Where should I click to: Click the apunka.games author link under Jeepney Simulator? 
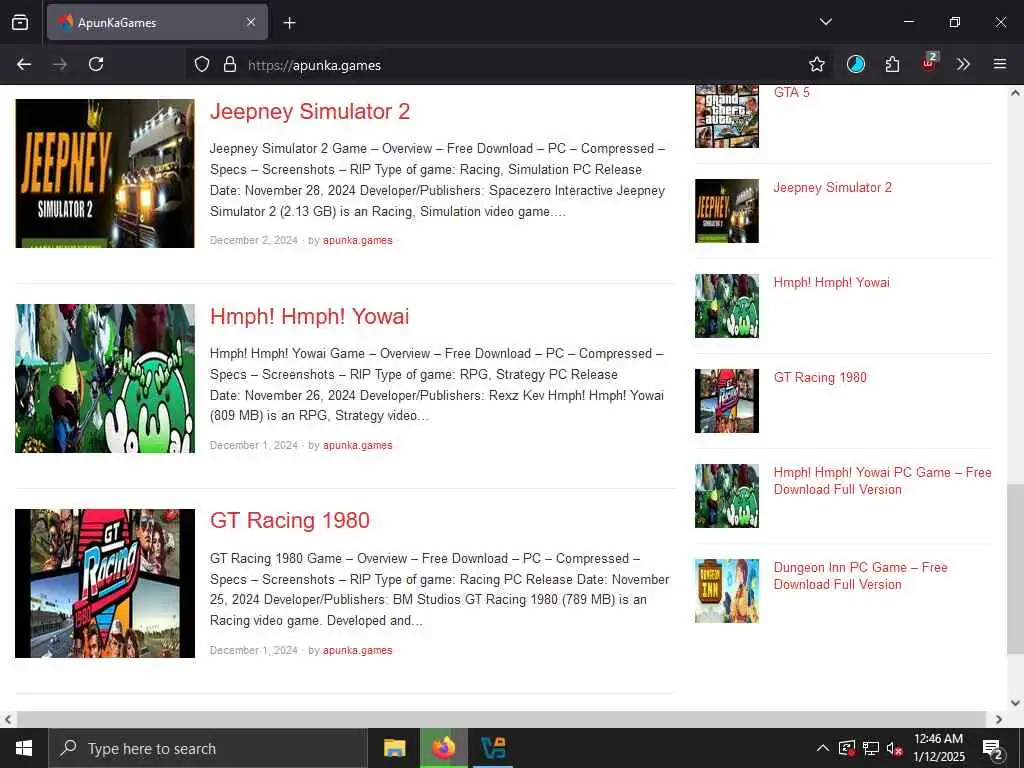[x=357, y=240]
